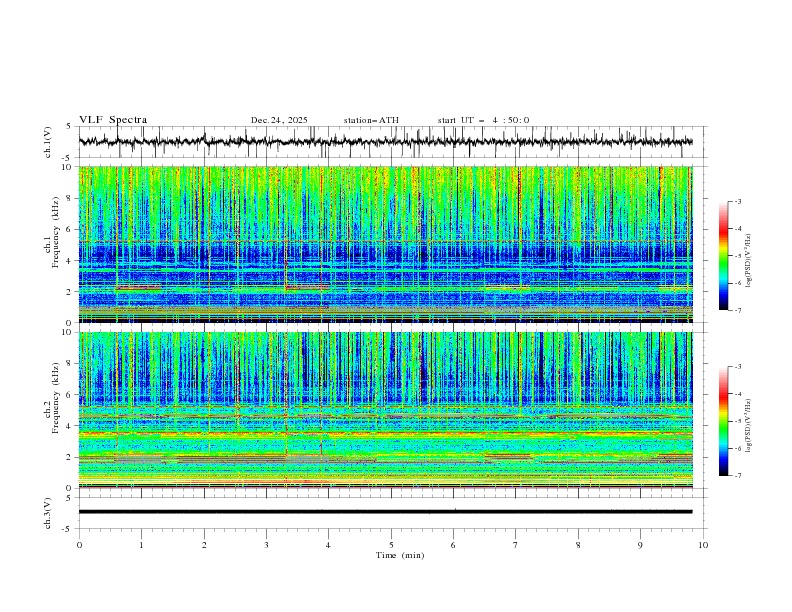Click the ch.1(V) waveform trace
This screenshot has height=612, width=792.
click(385, 142)
